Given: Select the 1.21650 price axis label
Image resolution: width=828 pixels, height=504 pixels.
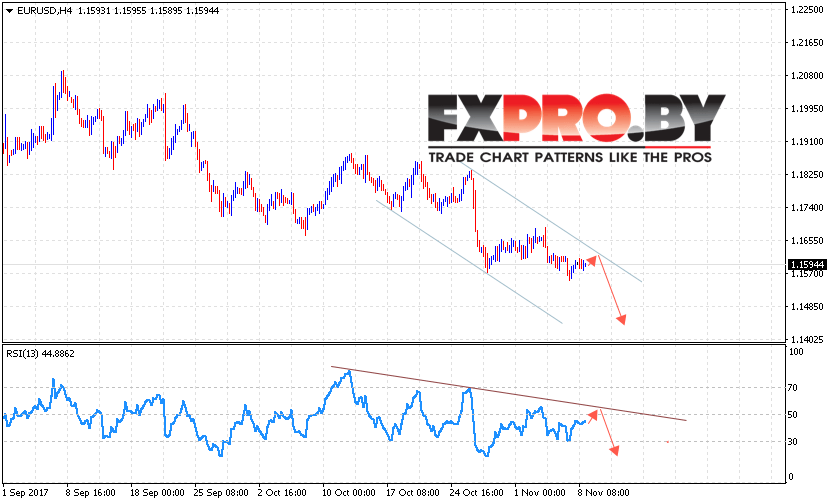Looking at the screenshot, I should pyautogui.click(x=807, y=42).
